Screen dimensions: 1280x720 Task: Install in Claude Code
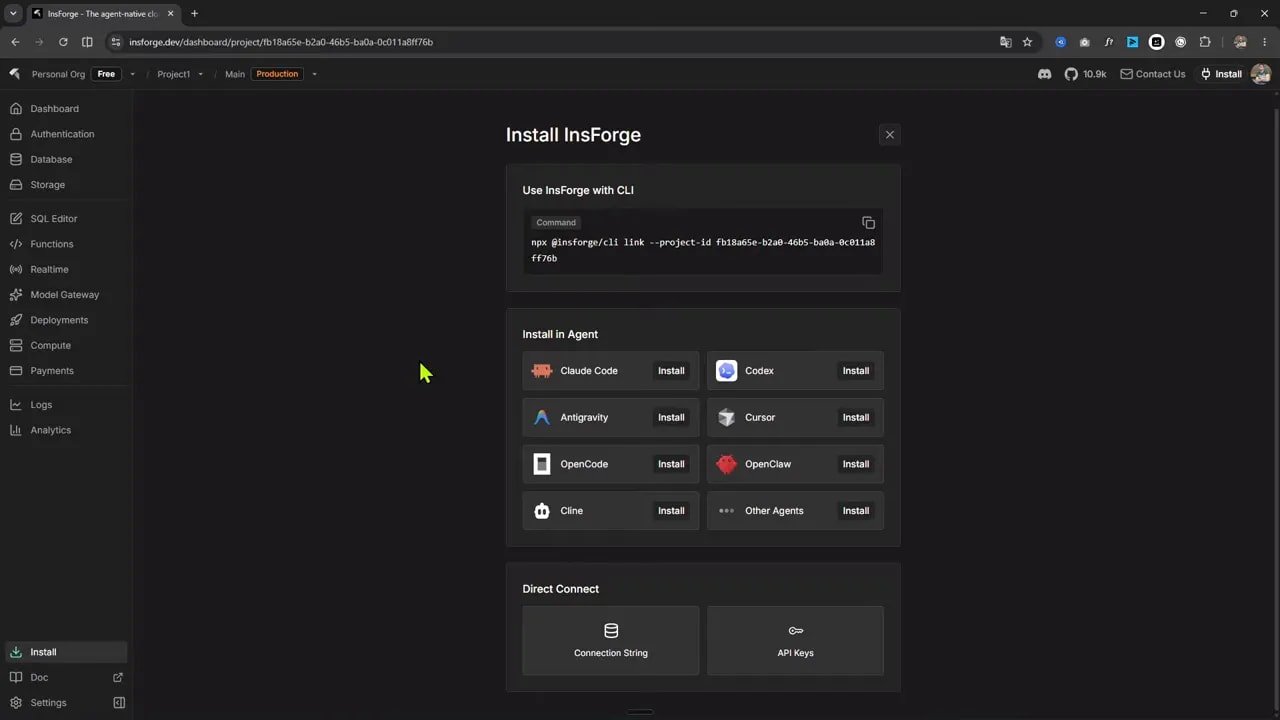(671, 371)
